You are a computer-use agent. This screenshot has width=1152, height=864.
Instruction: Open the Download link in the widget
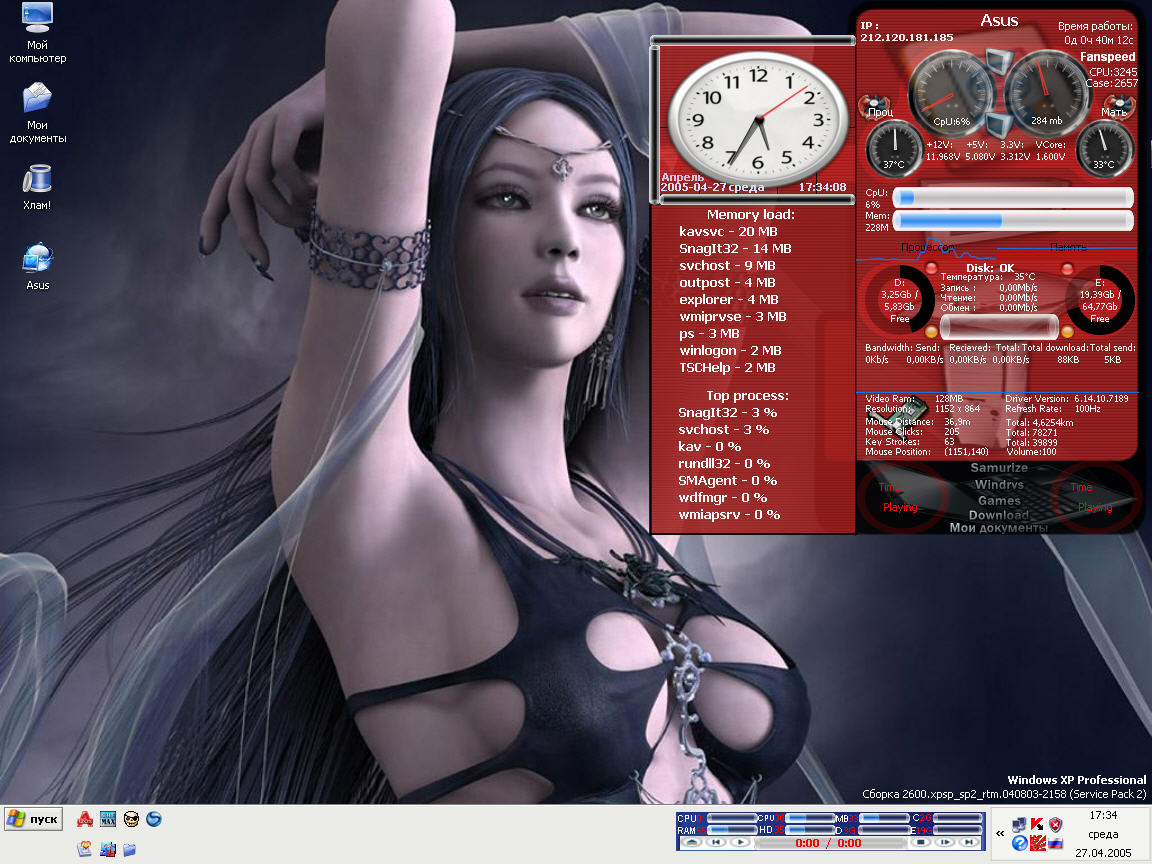pos(998,515)
